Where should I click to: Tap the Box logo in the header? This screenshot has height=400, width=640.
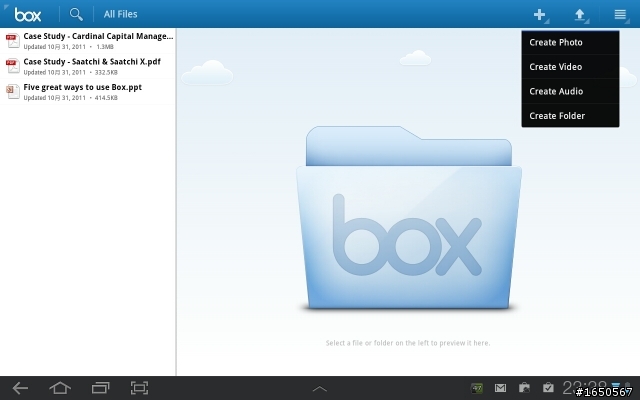click(x=28, y=15)
